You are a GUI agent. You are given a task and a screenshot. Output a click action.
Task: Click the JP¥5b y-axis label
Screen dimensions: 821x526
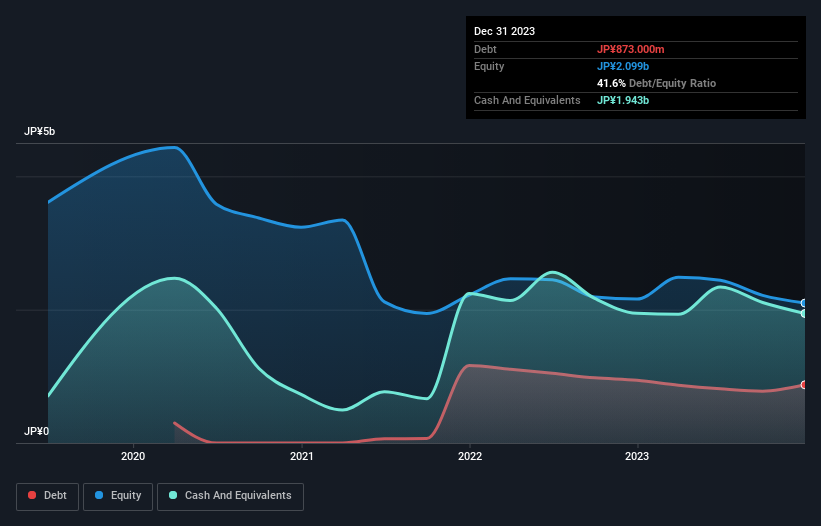[x=39, y=131]
